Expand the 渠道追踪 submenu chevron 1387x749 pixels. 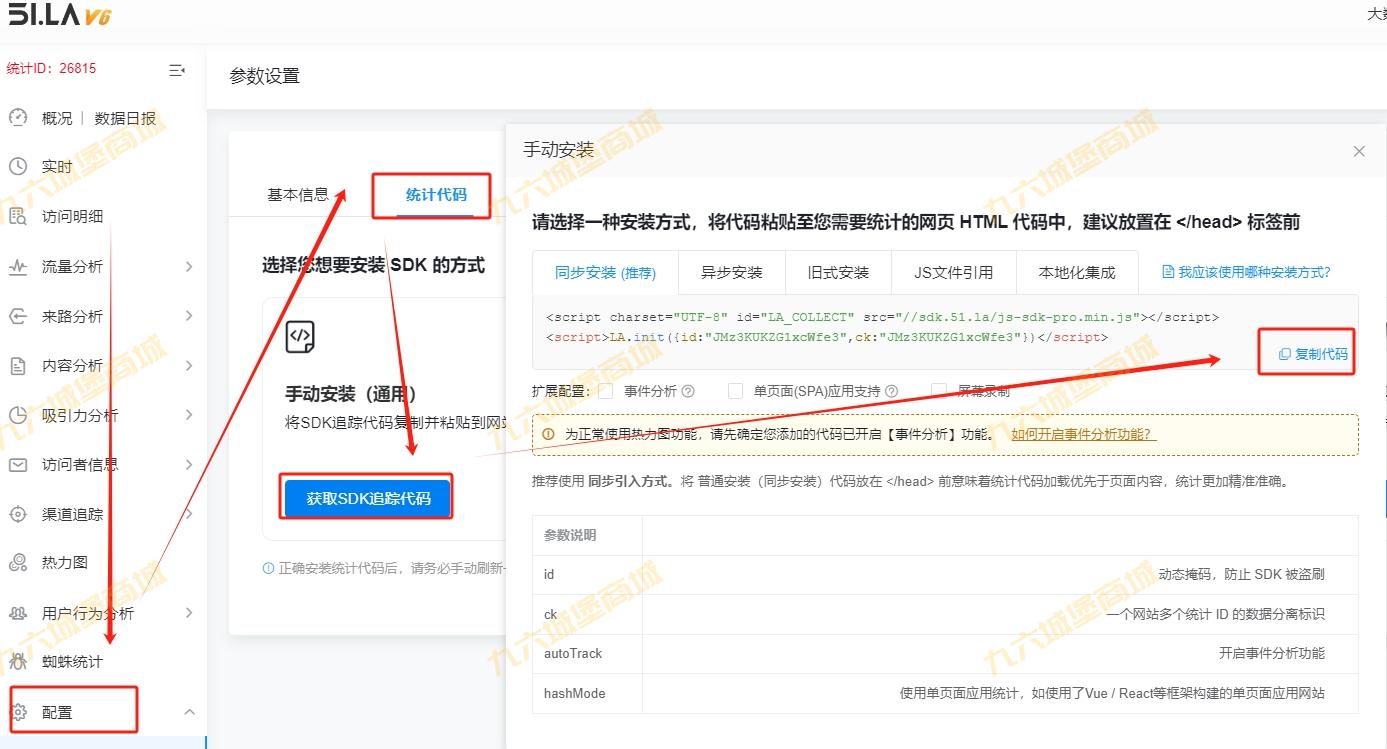point(189,514)
